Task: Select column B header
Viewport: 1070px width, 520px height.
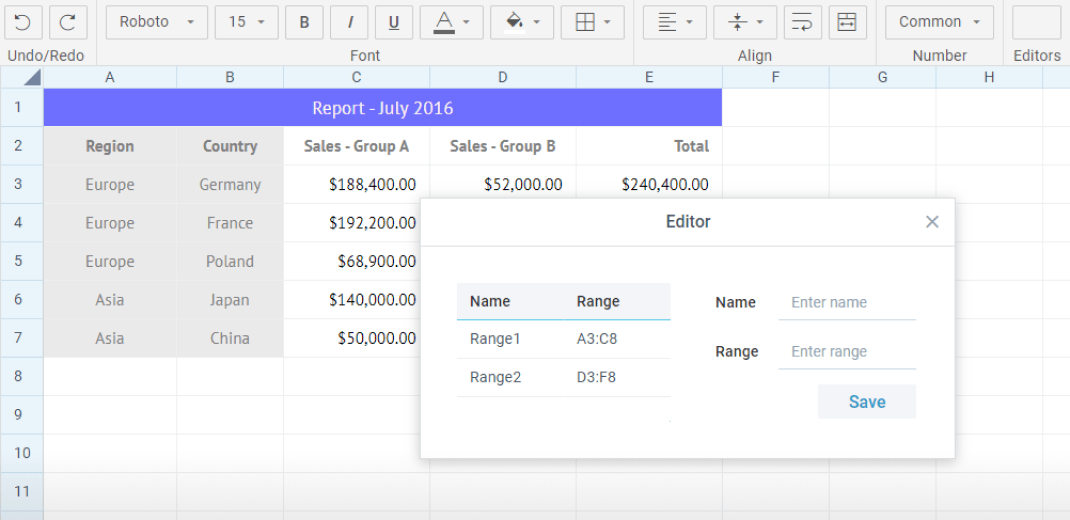Action: tap(230, 78)
